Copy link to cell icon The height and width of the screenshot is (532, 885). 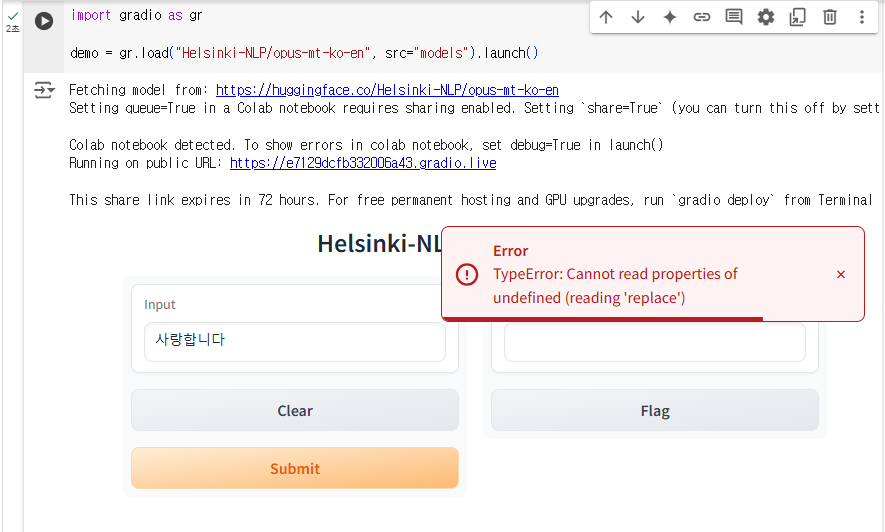click(x=702, y=17)
